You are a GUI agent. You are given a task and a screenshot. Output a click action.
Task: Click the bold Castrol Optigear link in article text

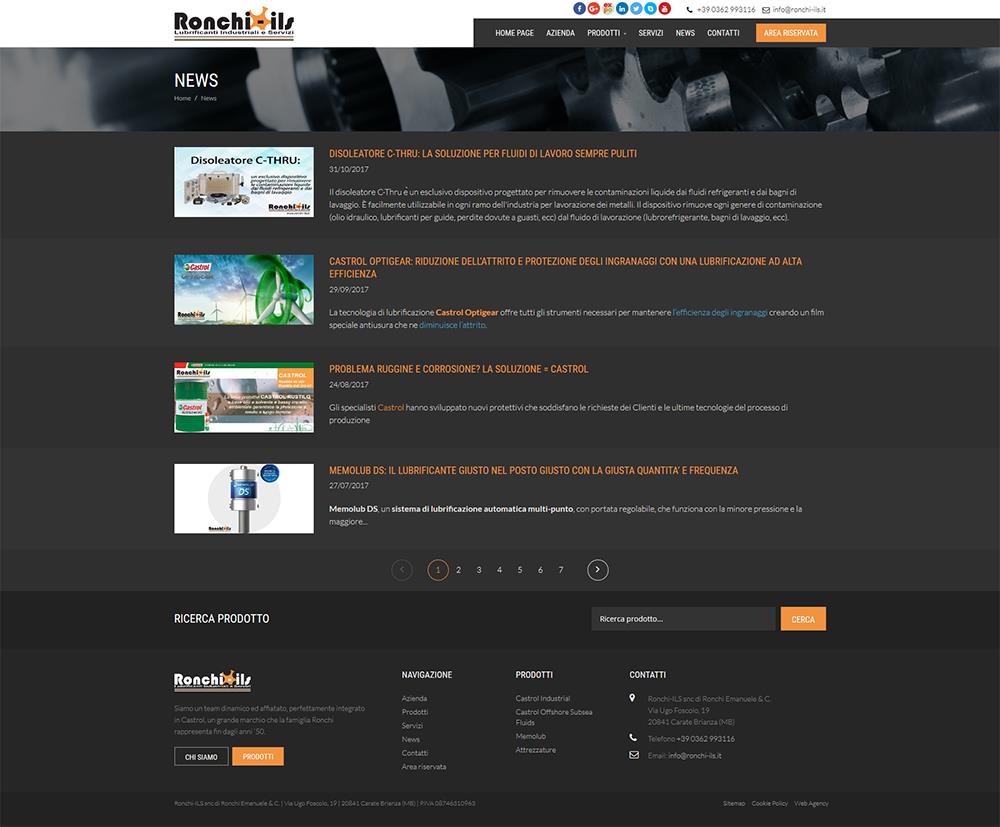pos(467,312)
